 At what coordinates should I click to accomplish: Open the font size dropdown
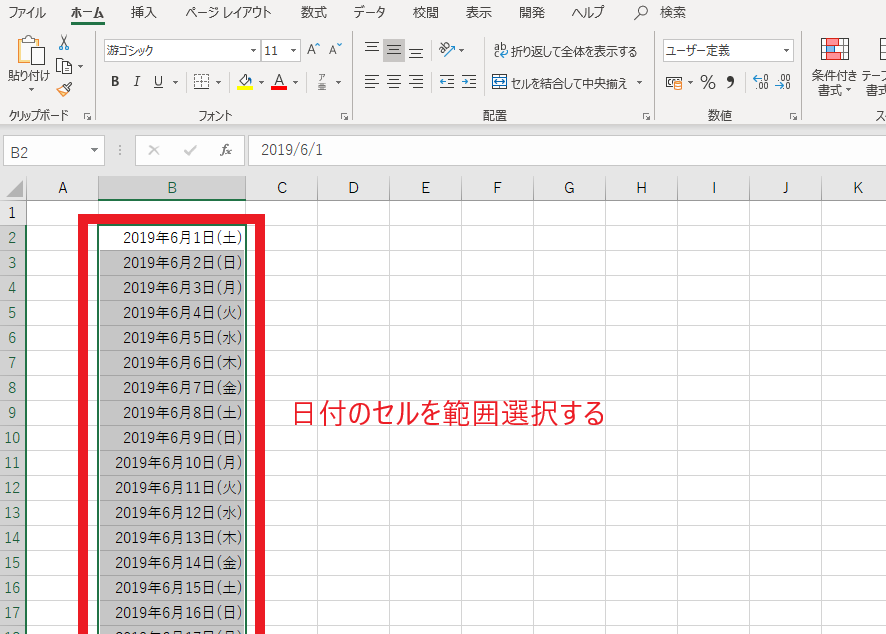pos(293,50)
